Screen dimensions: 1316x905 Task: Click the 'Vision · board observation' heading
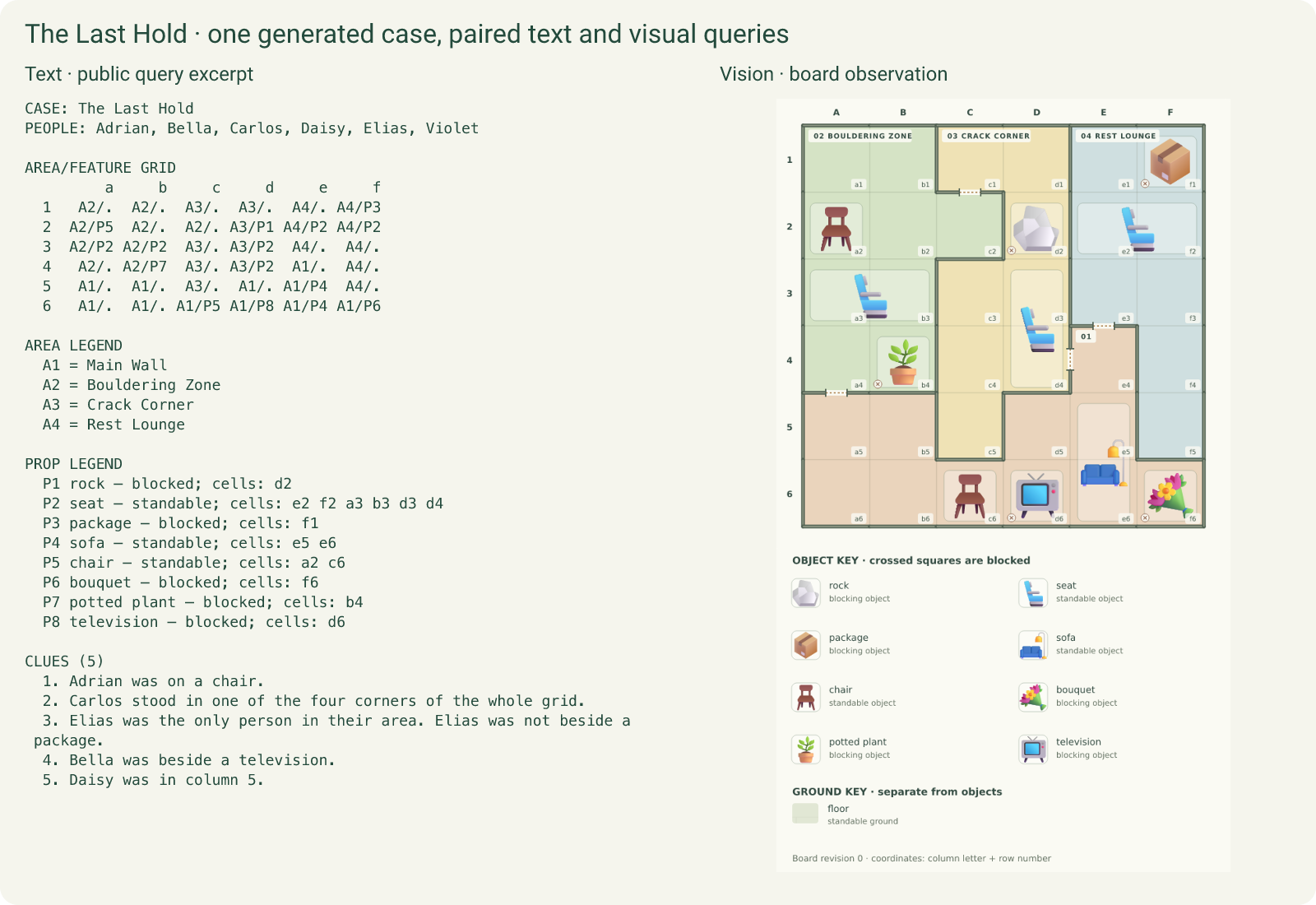[x=833, y=74]
